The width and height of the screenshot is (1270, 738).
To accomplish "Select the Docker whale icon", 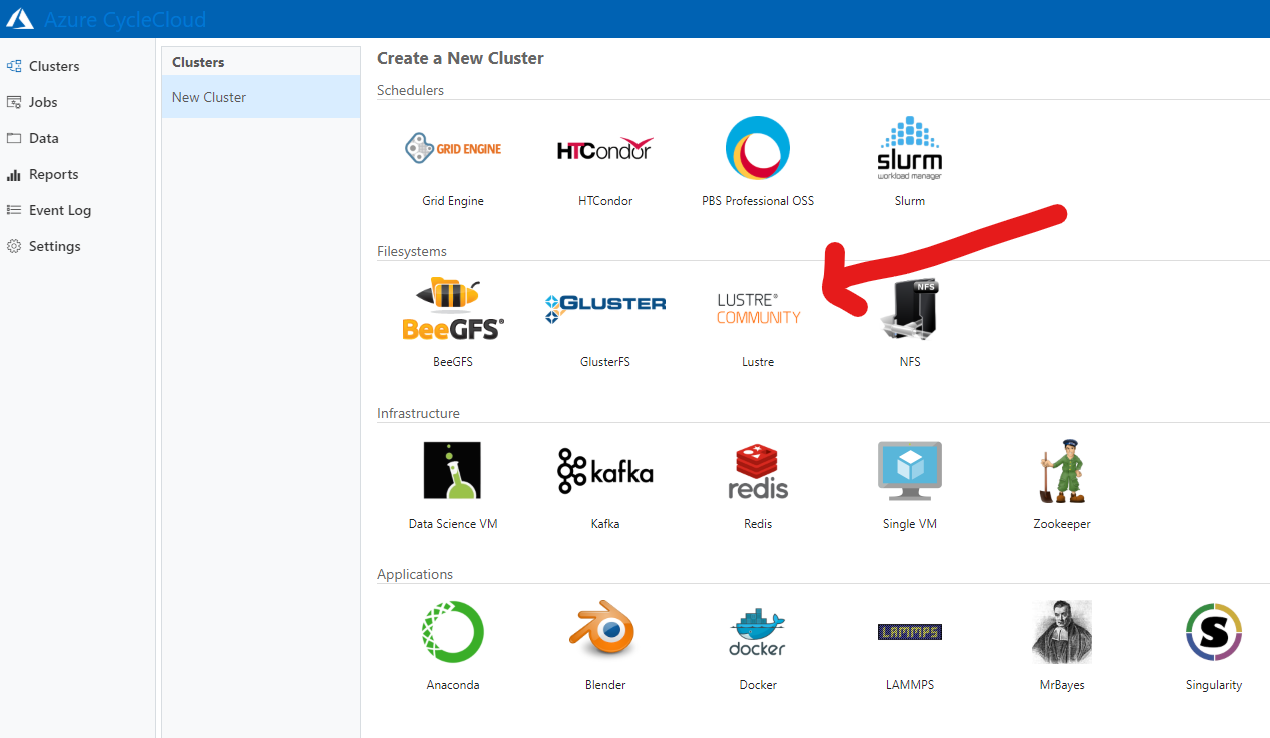I will click(x=757, y=632).
